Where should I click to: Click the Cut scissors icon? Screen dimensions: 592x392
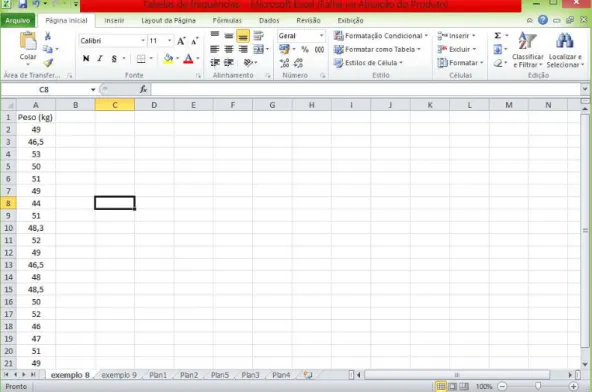click(48, 36)
